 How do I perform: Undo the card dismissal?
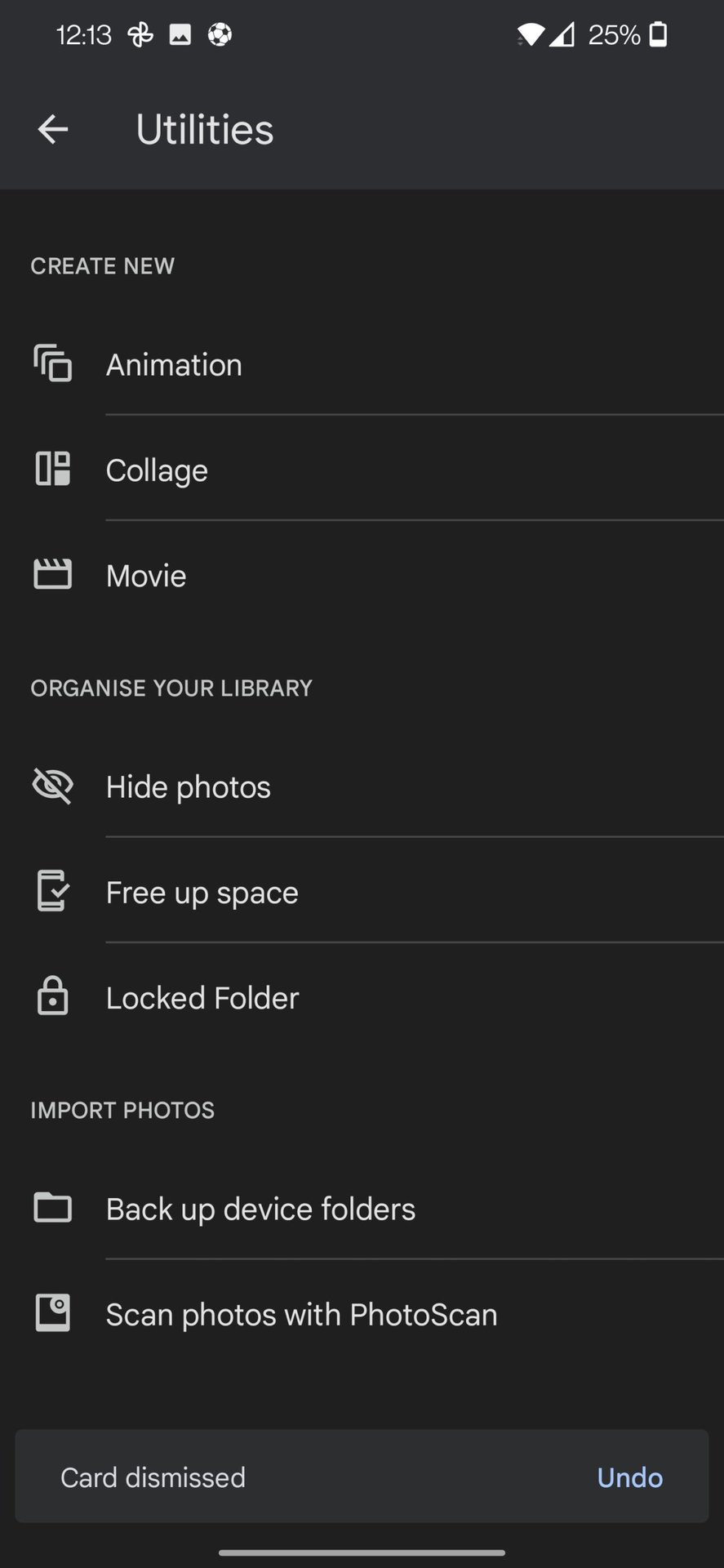629,1477
